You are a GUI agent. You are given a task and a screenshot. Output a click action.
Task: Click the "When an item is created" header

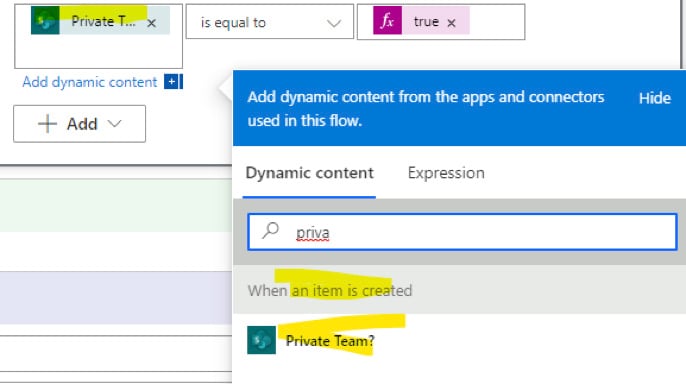(330, 290)
